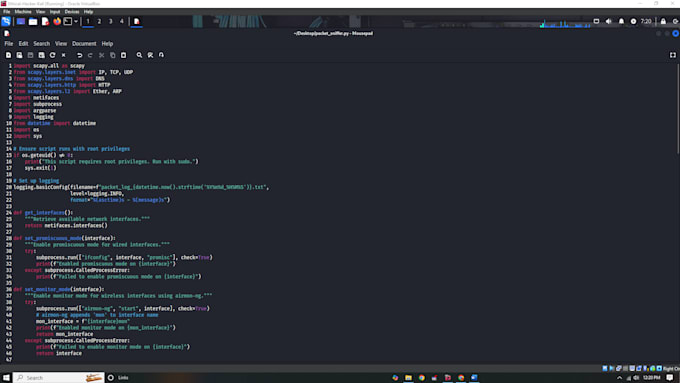
Task: Launch Firefox from the Kali panel
Action: click(x=57, y=21)
